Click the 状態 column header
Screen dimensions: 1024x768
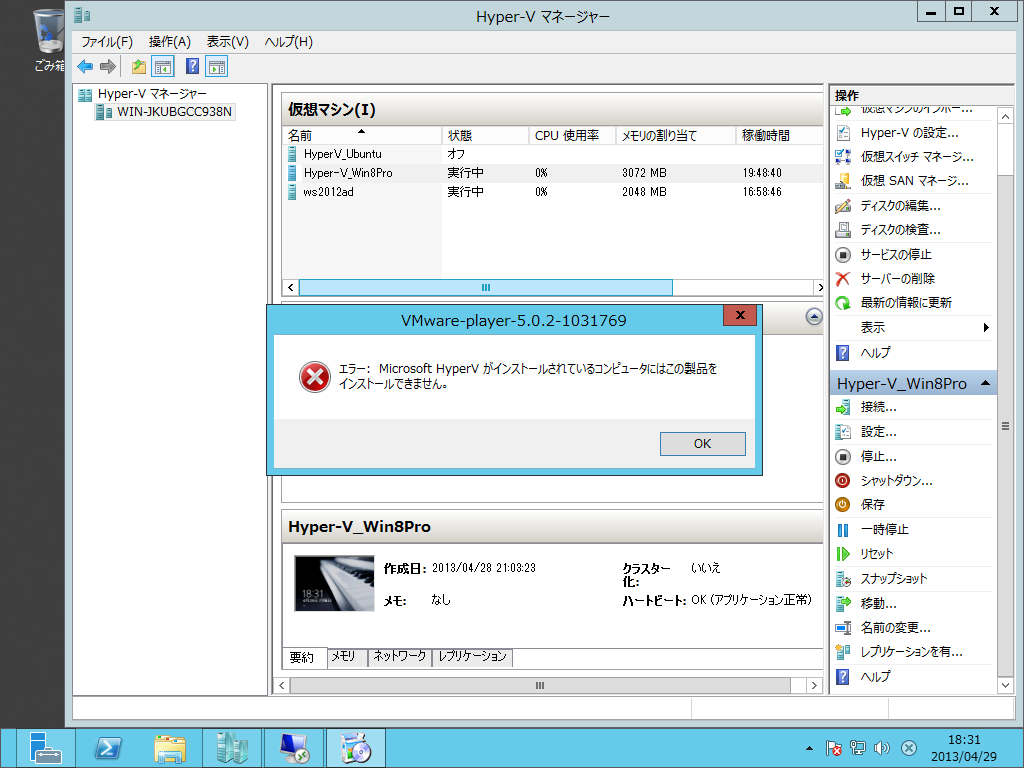[485, 136]
